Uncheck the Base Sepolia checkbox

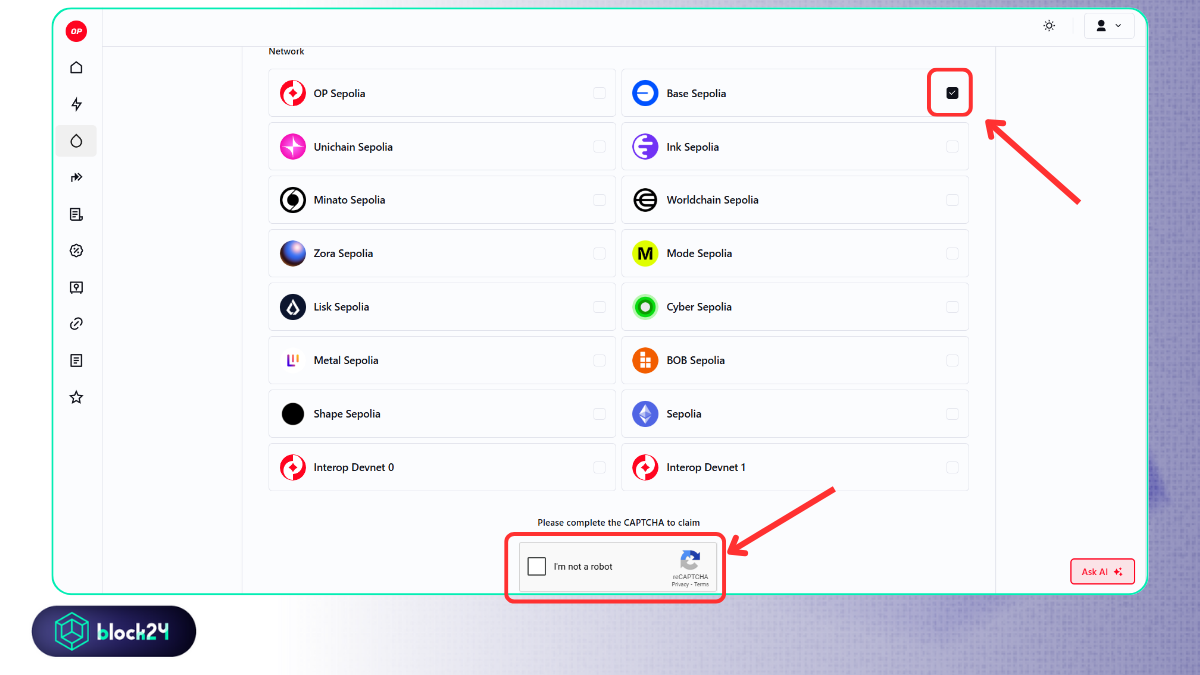(952, 93)
